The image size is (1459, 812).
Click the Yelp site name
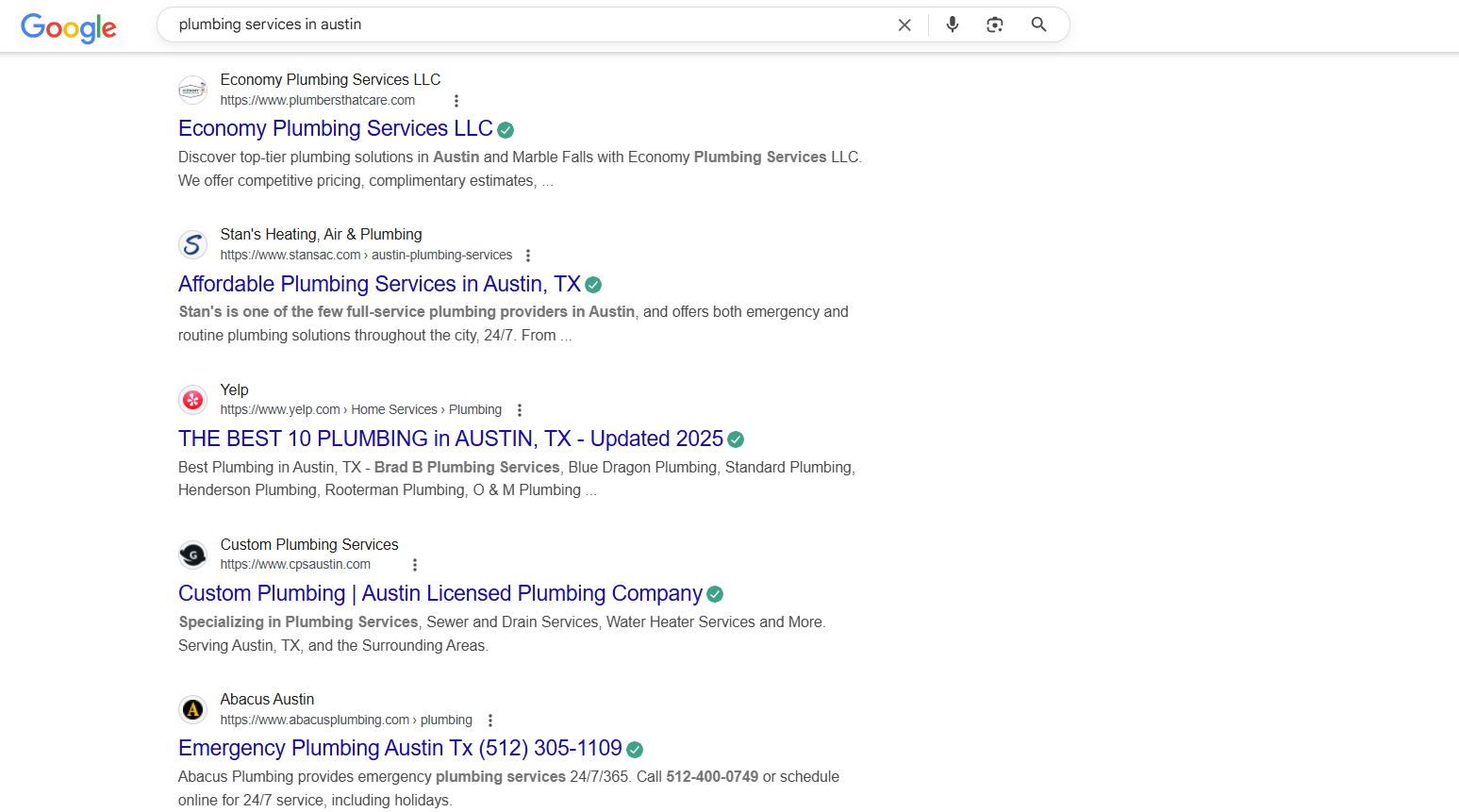pos(234,389)
